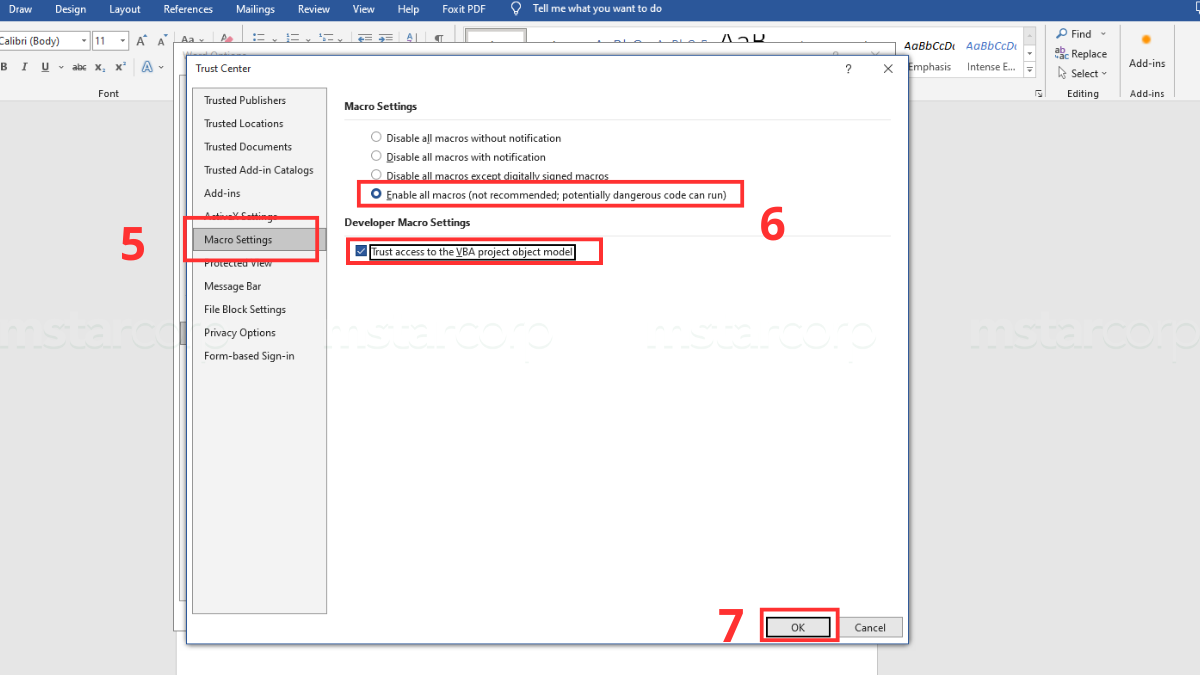Select Trusted Documents category
The height and width of the screenshot is (675, 1200).
click(259, 146)
